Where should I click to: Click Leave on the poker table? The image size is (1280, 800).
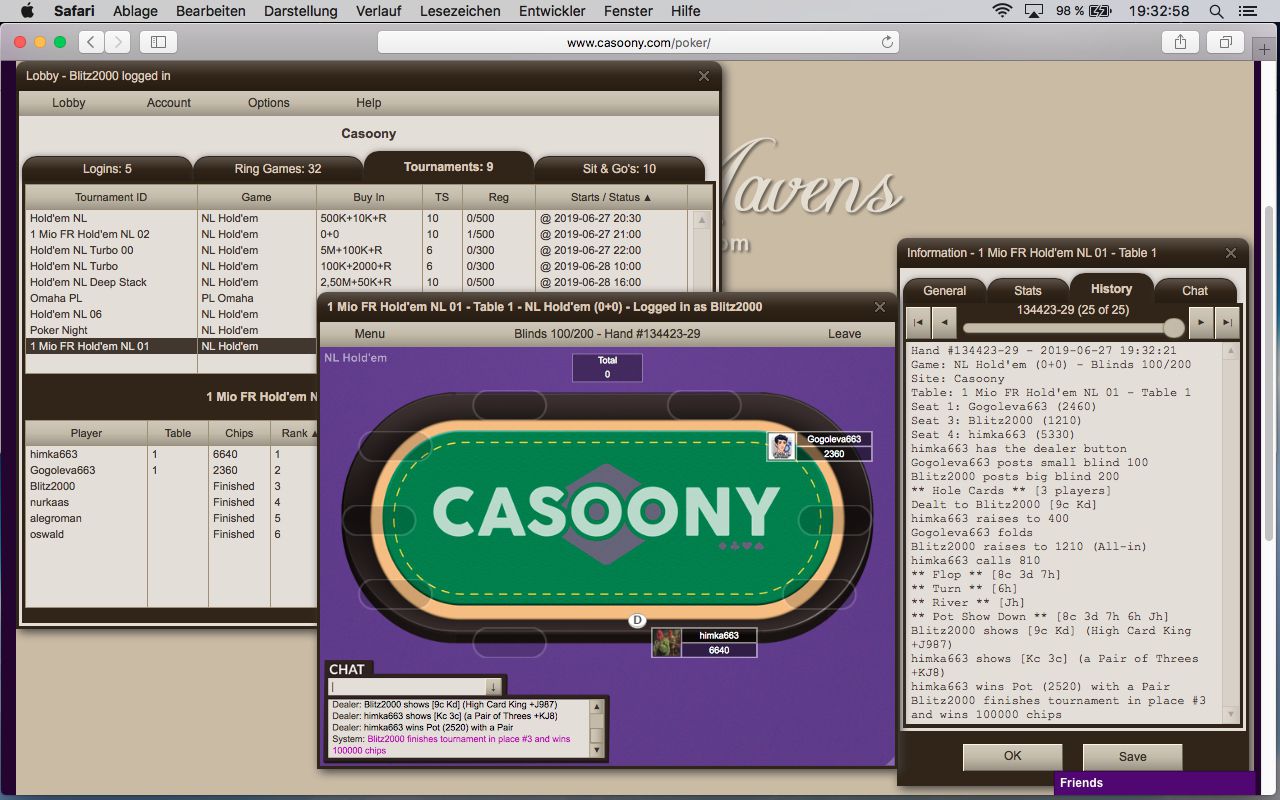pyautogui.click(x=844, y=334)
